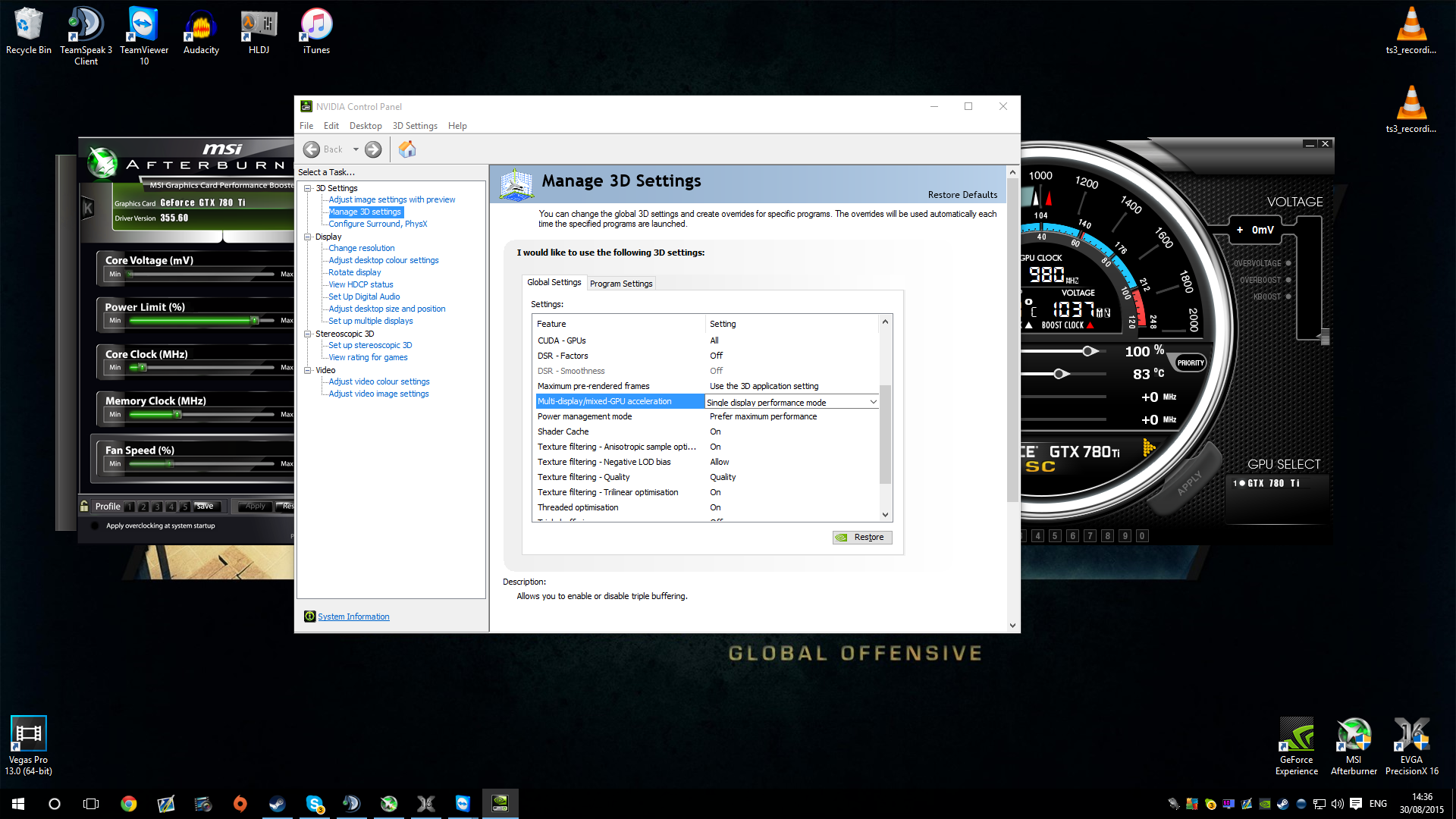Click settings list scroll-up arrow
The image size is (1456, 819).
885,322
